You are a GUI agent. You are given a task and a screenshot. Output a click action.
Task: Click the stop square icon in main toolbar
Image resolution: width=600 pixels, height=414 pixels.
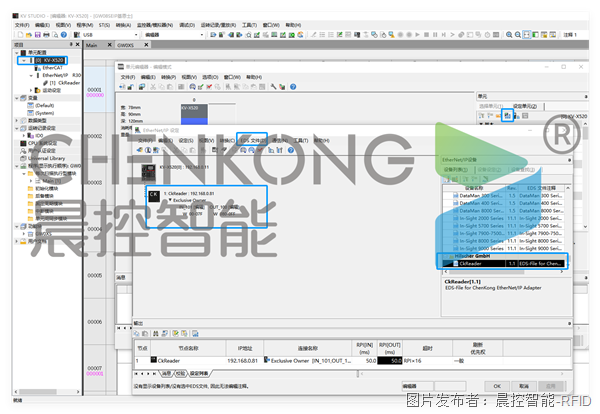point(426,35)
